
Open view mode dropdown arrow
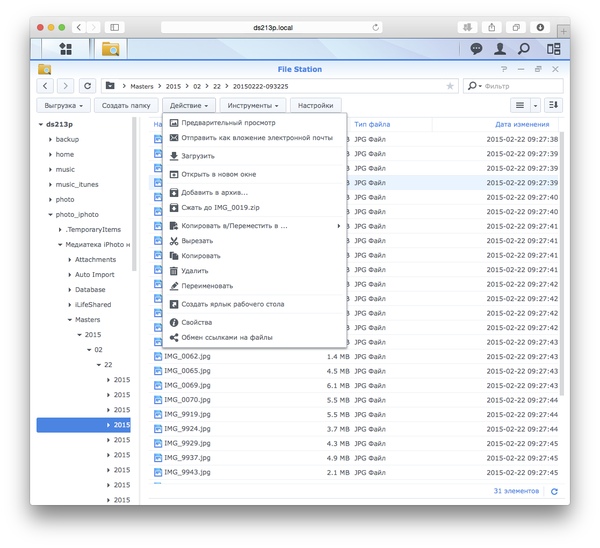(535, 105)
